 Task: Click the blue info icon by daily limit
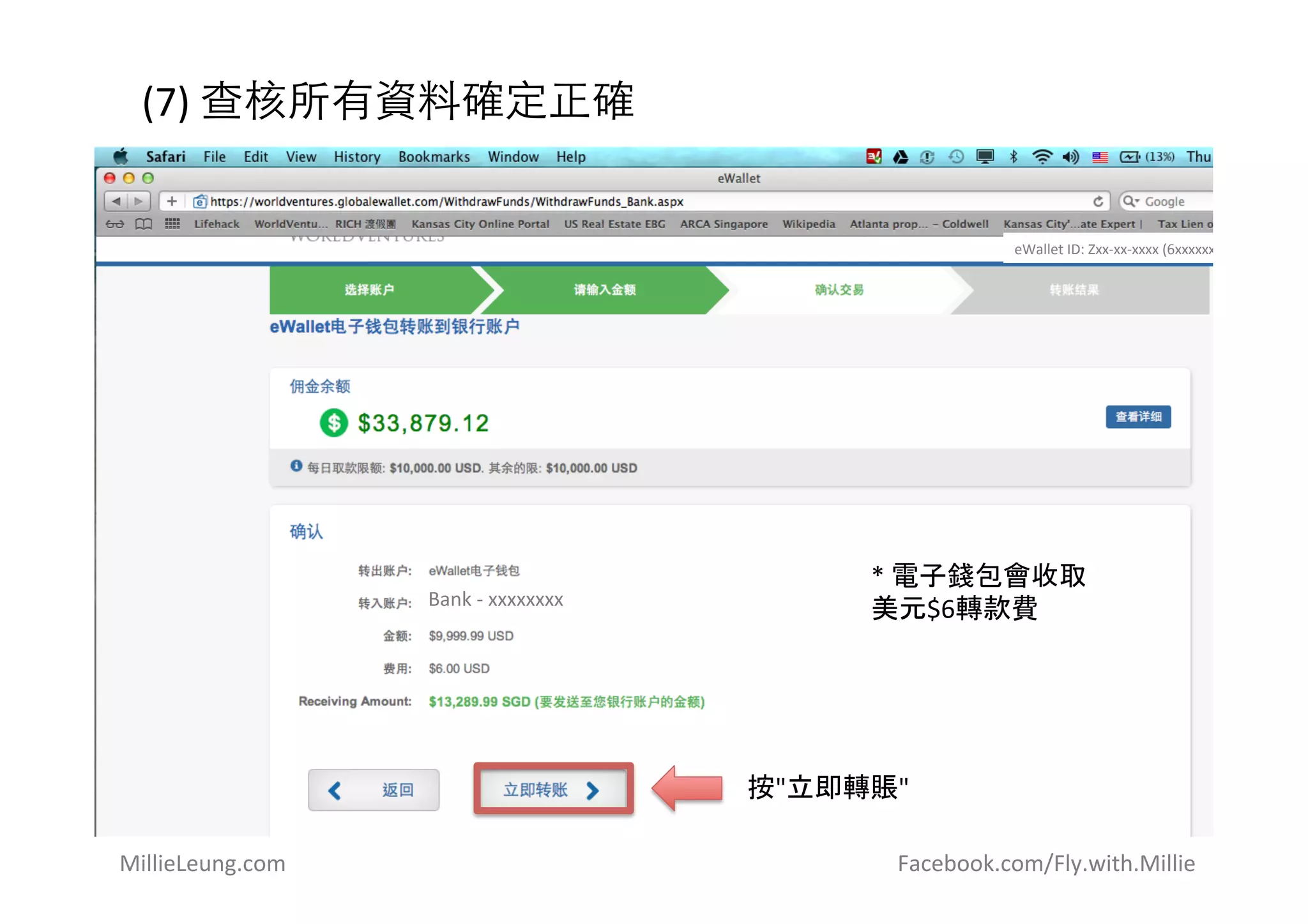(x=296, y=466)
